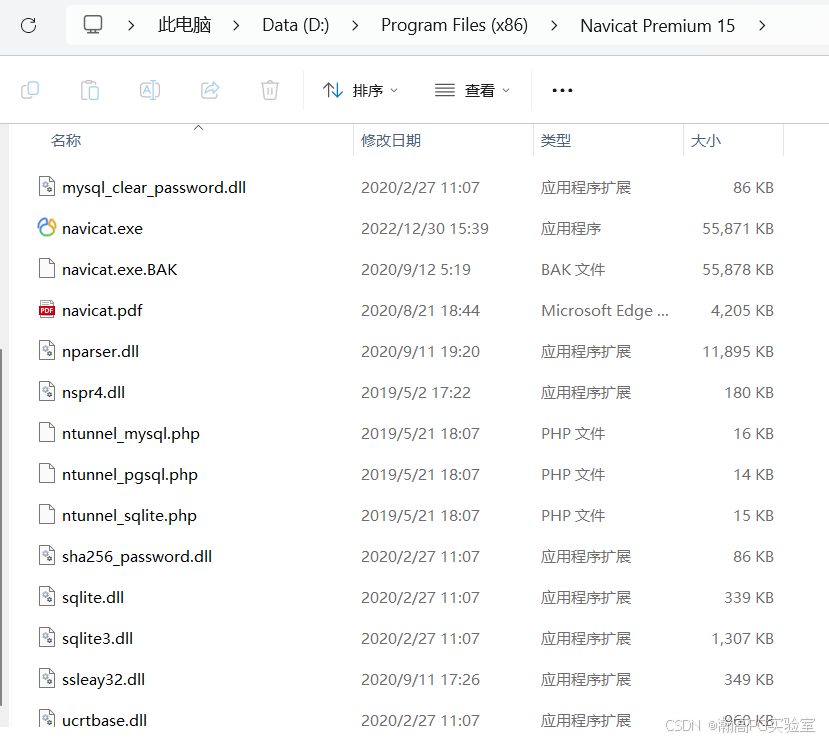Click the ntunnel_pgsql.php file icon
Viewport: 829px width, 741px height.
click(47, 474)
